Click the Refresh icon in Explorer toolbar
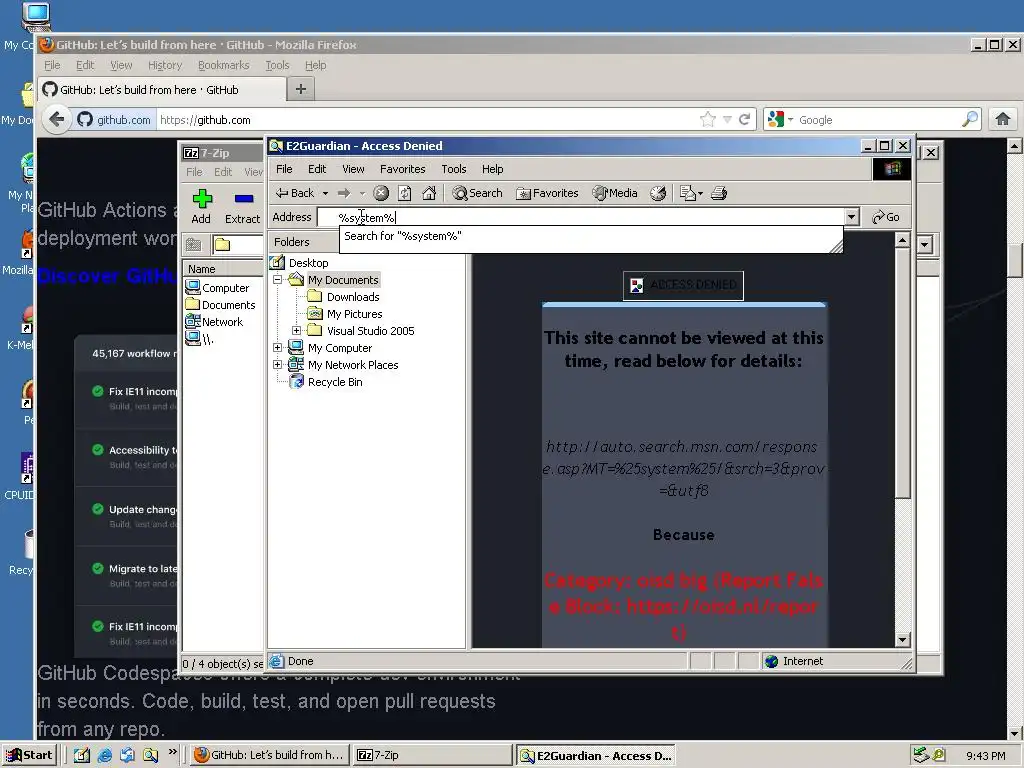 (x=405, y=193)
